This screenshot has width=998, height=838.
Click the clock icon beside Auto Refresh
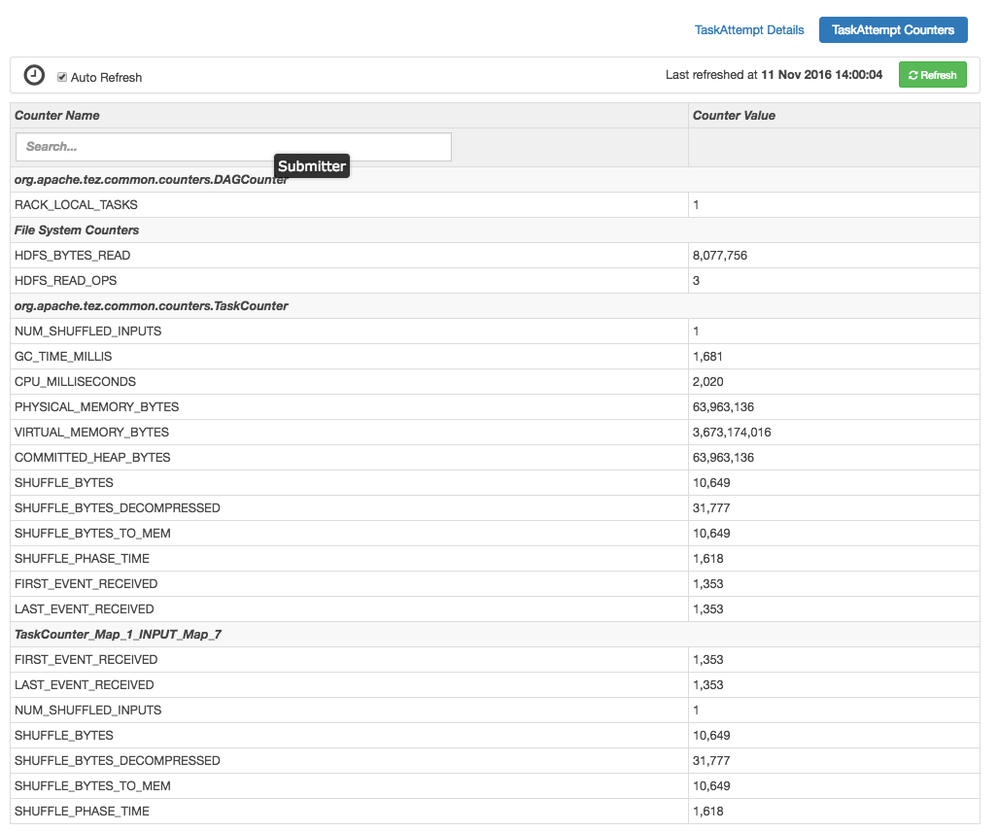click(x=34, y=76)
